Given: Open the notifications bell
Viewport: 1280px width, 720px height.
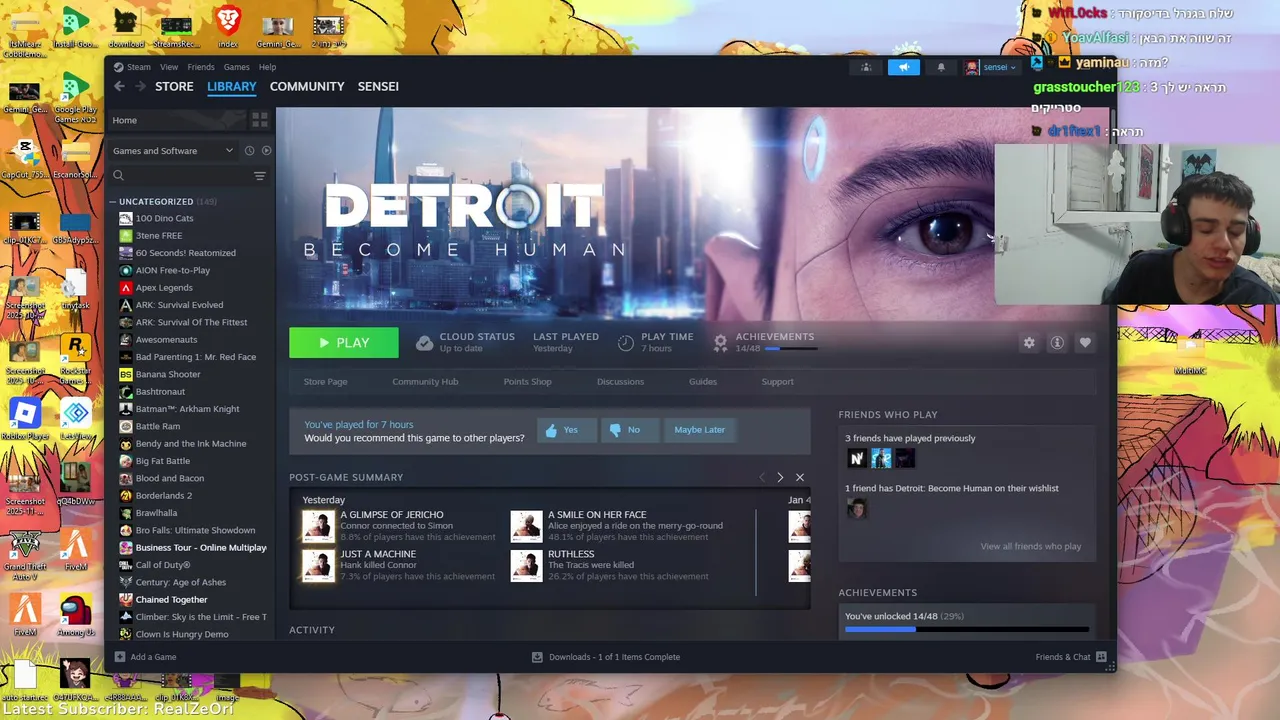Looking at the screenshot, I should pyautogui.click(x=940, y=67).
